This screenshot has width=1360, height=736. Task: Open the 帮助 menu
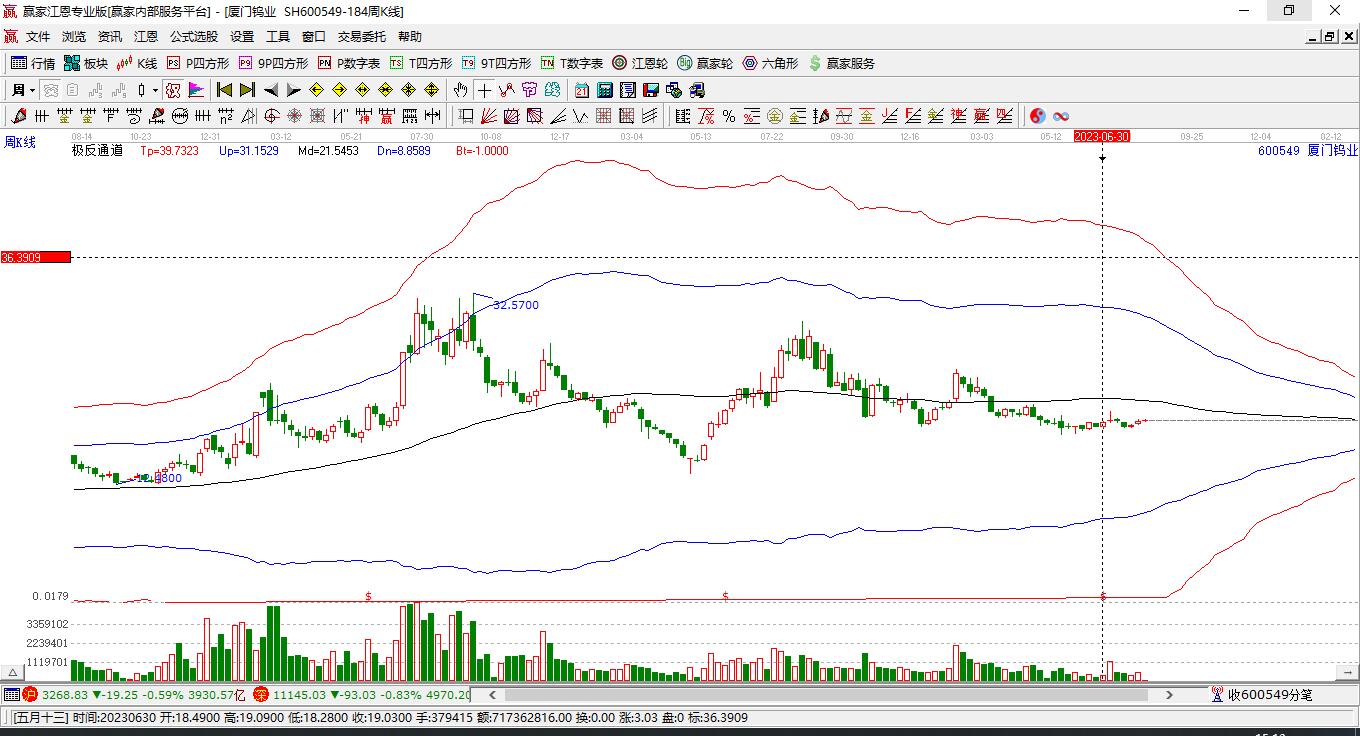click(x=410, y=37)
